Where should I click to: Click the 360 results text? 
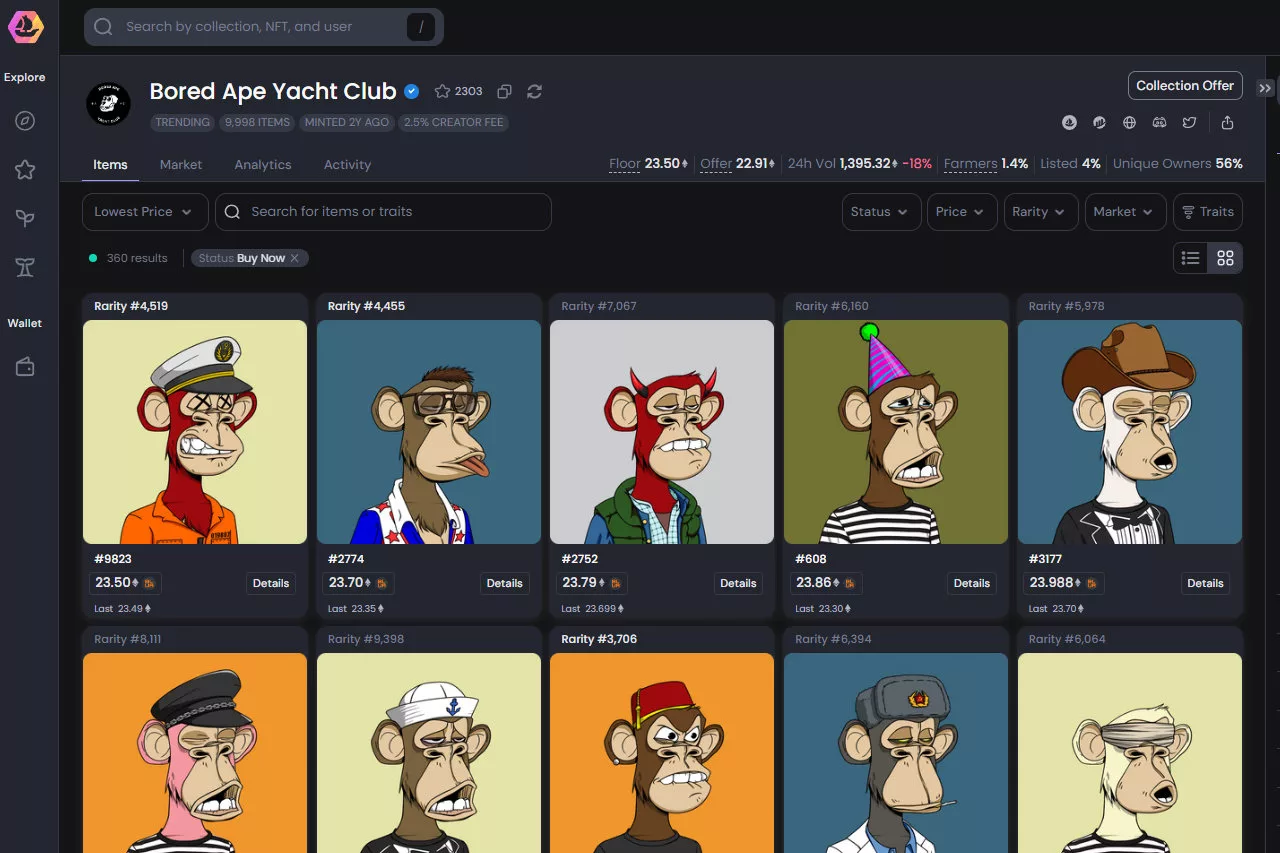[137, 258]
